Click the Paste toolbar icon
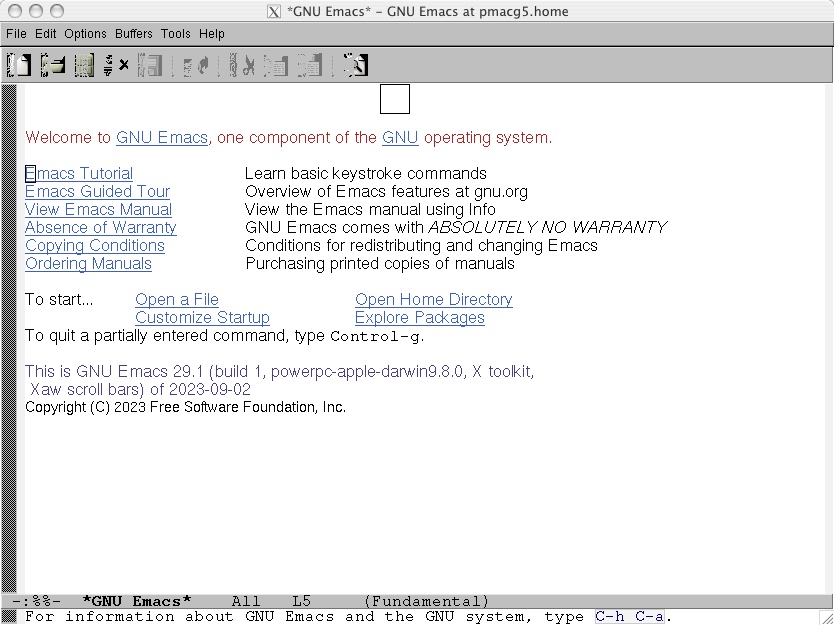The height and width of the screenshot is (625, 834). tap(310, 65)
